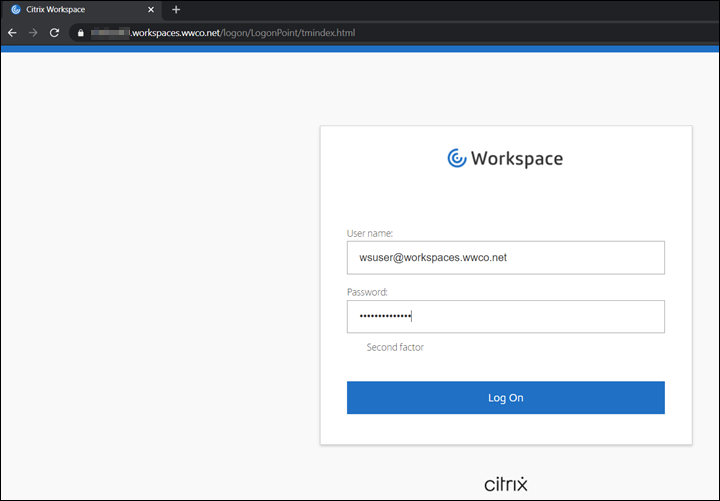Screen dimensions: 720x501
Task: Open a new tab with the plus icon
Action: [176, 9]
